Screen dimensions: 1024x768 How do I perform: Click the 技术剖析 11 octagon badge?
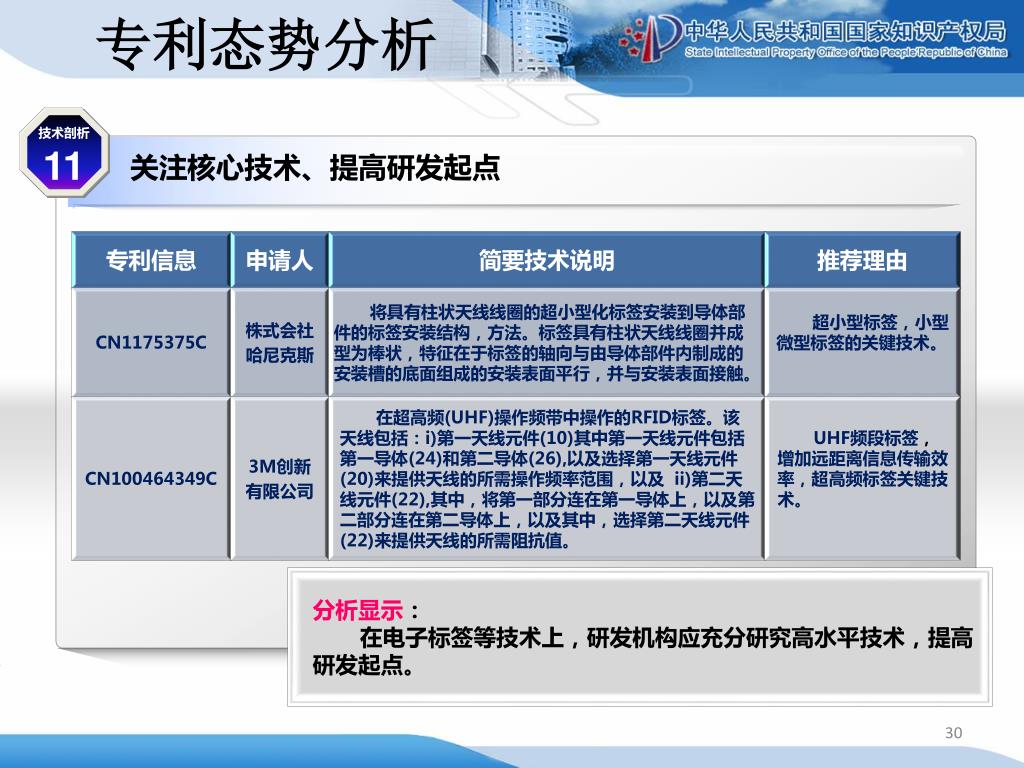tap(64, 153)
